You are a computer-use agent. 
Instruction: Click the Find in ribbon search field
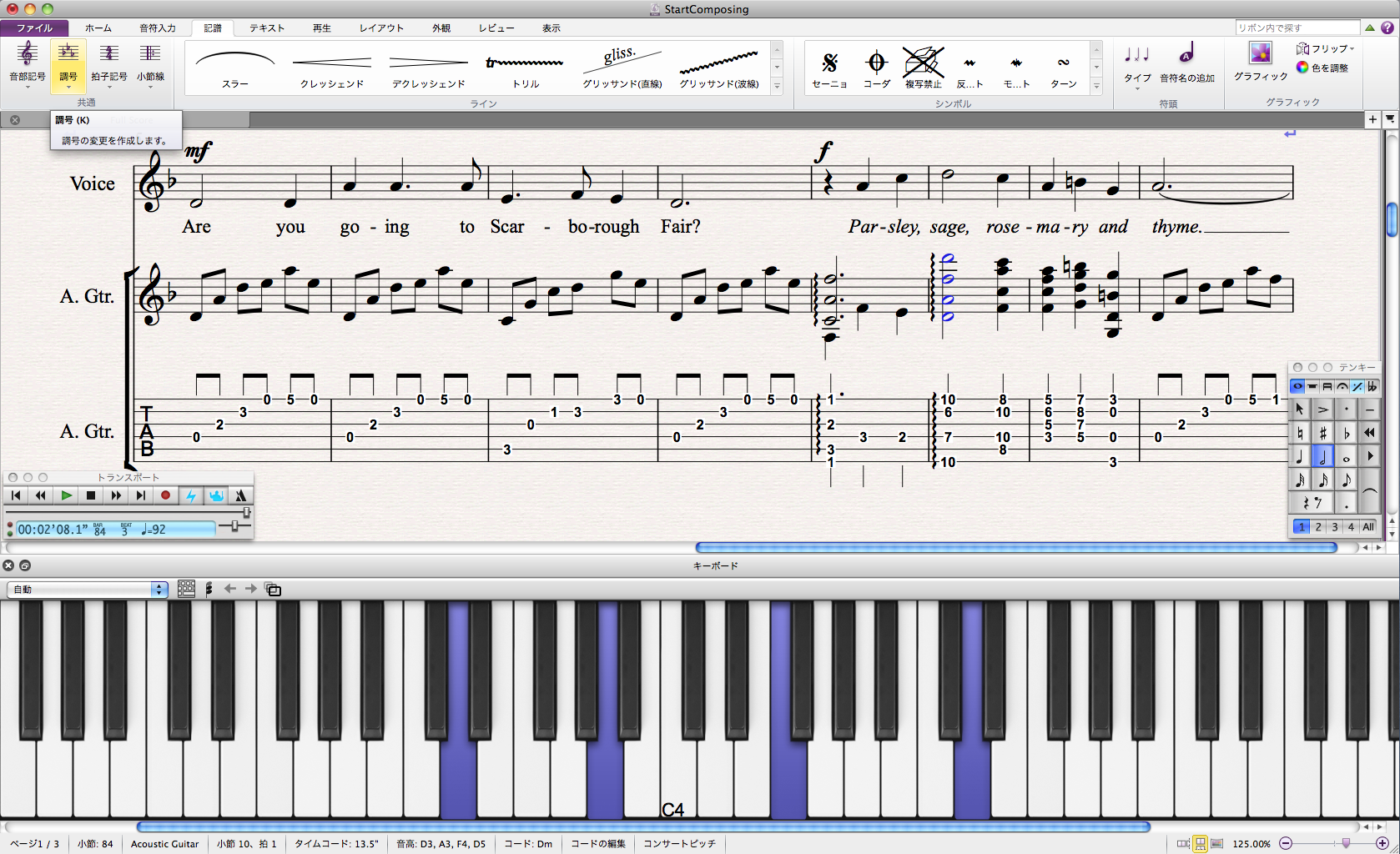[x=1297, y=28]
